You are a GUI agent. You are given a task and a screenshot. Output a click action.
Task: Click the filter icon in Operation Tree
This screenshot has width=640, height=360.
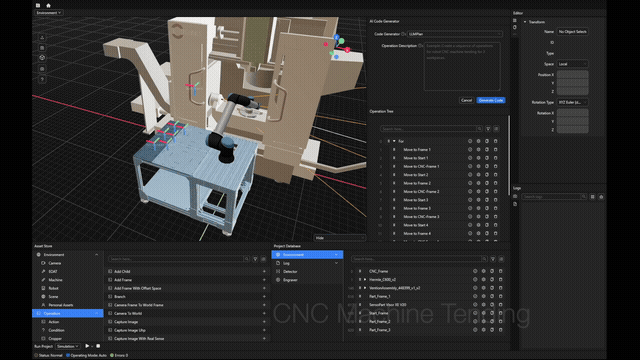[x=488, y=129]
